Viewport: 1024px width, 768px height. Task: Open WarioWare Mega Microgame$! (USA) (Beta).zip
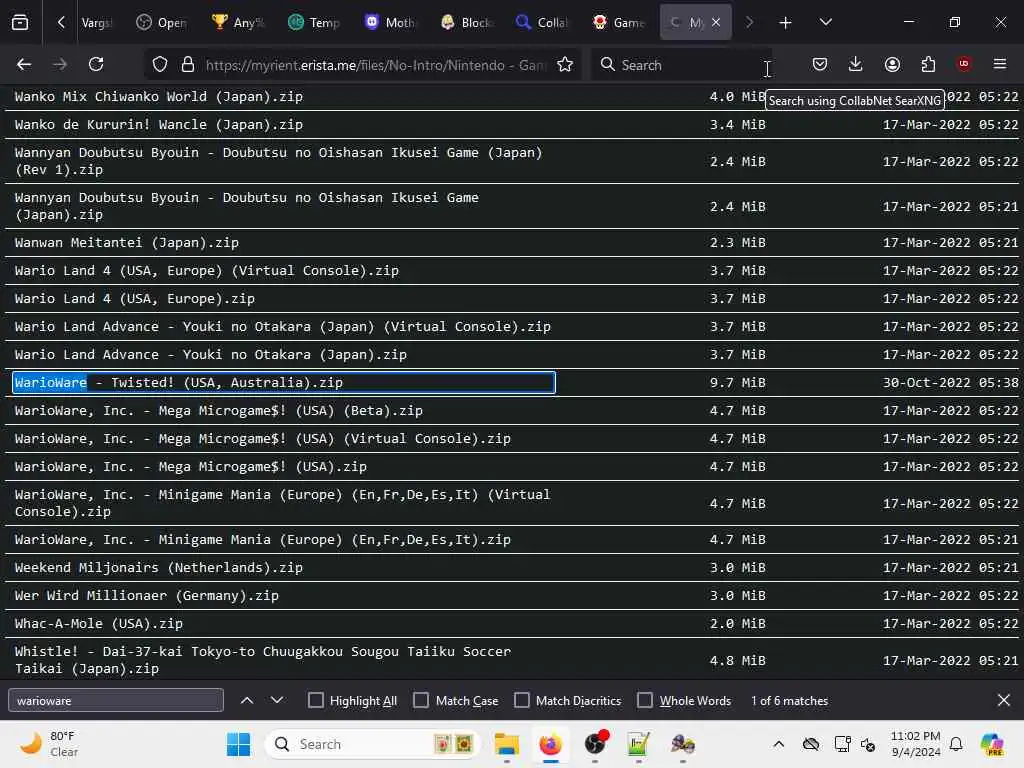pyautogui.click(x=219, y=411)
